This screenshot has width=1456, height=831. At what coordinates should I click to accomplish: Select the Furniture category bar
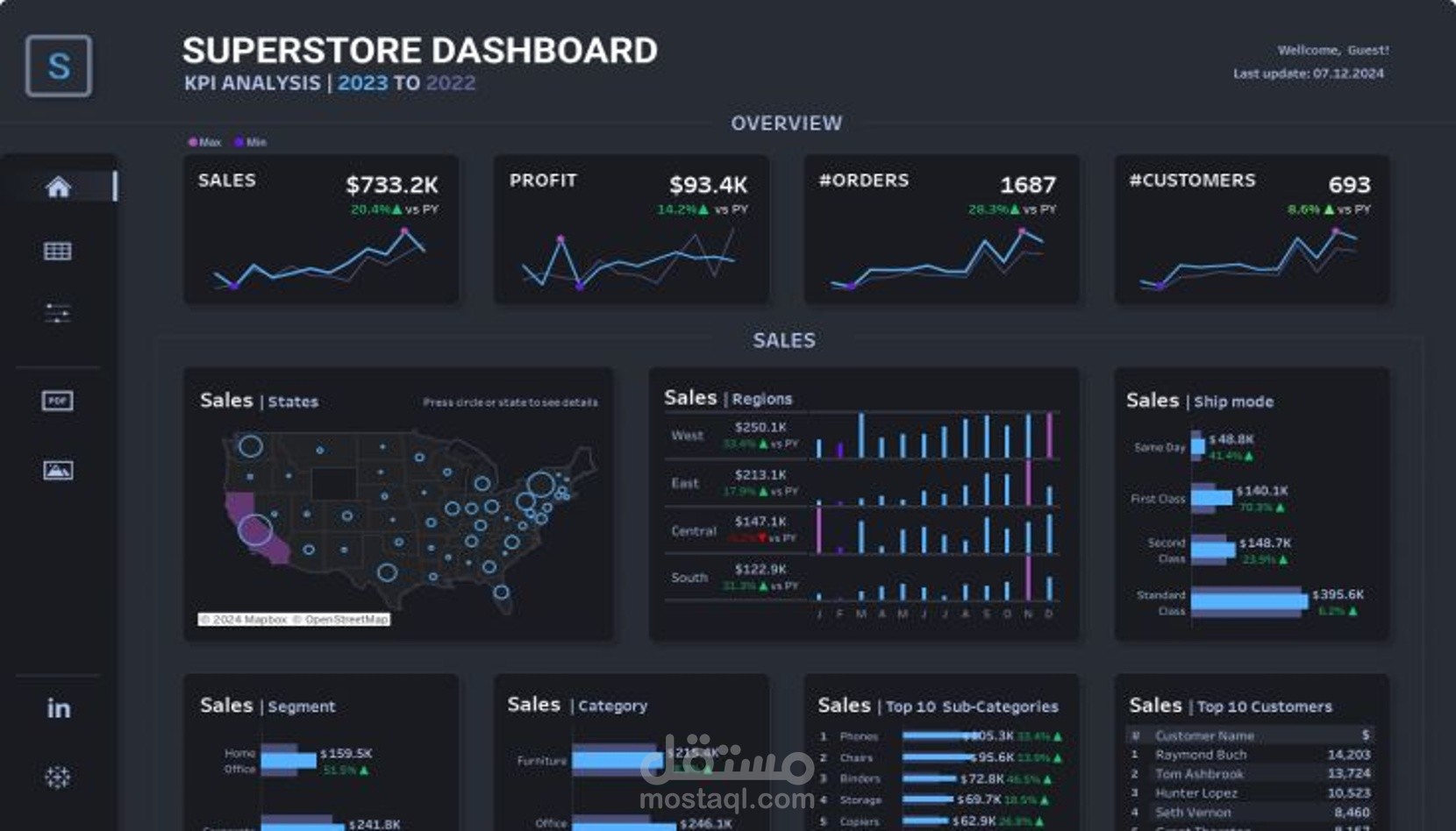(619, 760)
